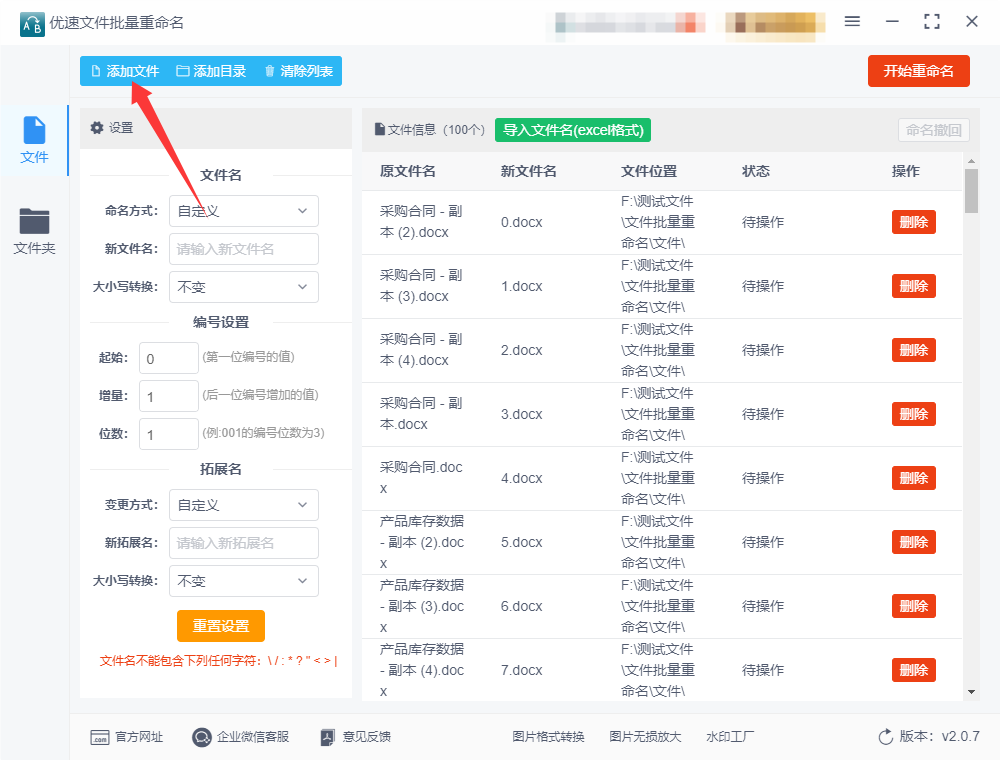
Task: Open the naming method dropdown
Action: click(244, 211)
